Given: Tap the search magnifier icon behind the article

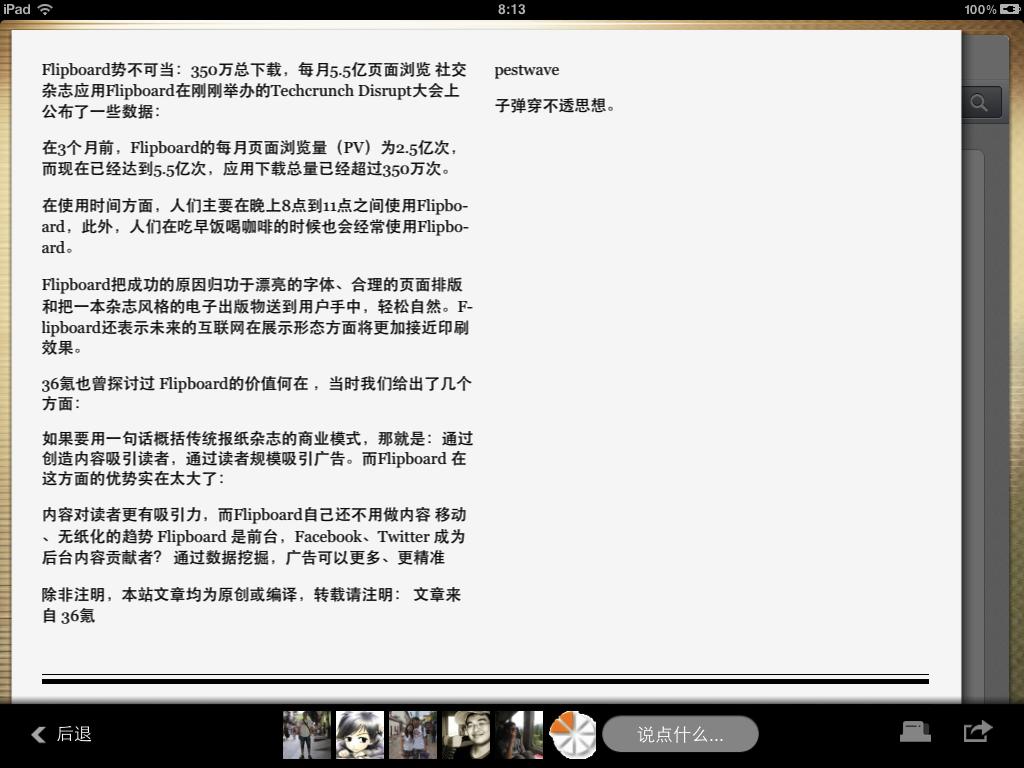Looking at the screenshot, I should (x=979, y=103).
